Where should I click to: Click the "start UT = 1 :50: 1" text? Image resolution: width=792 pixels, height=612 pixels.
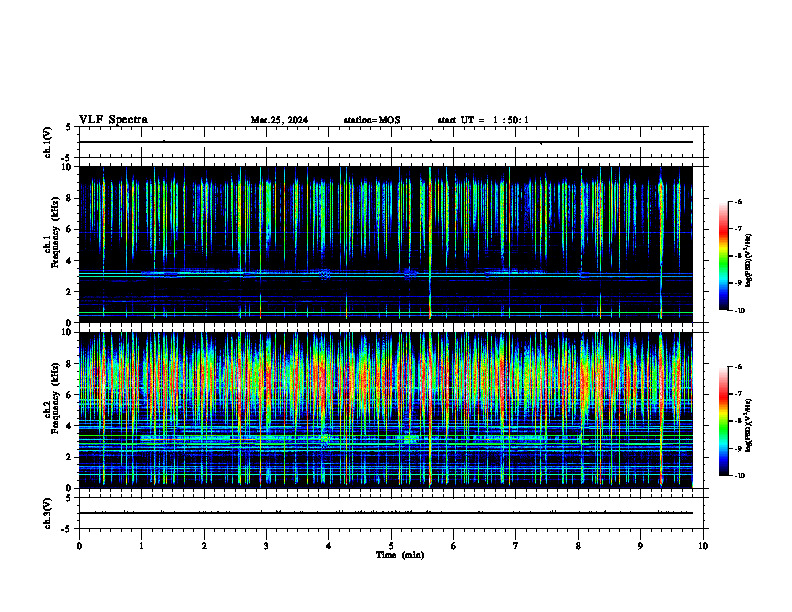click(483, 120)
